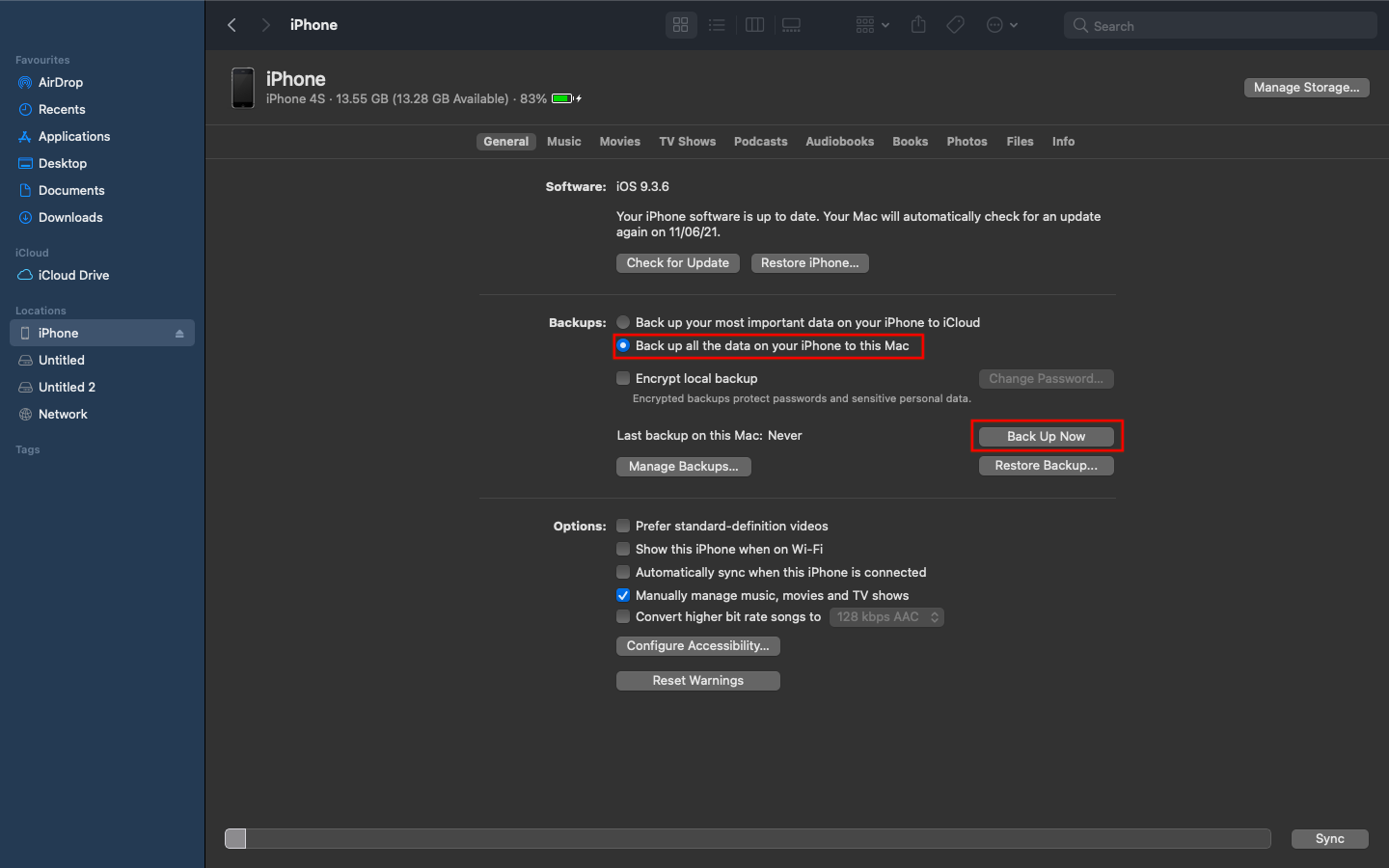Image resolution: width=1389 pixels, height=868 pixels.
Task: Open the group-by options dropdown
Action: [872, 25]
